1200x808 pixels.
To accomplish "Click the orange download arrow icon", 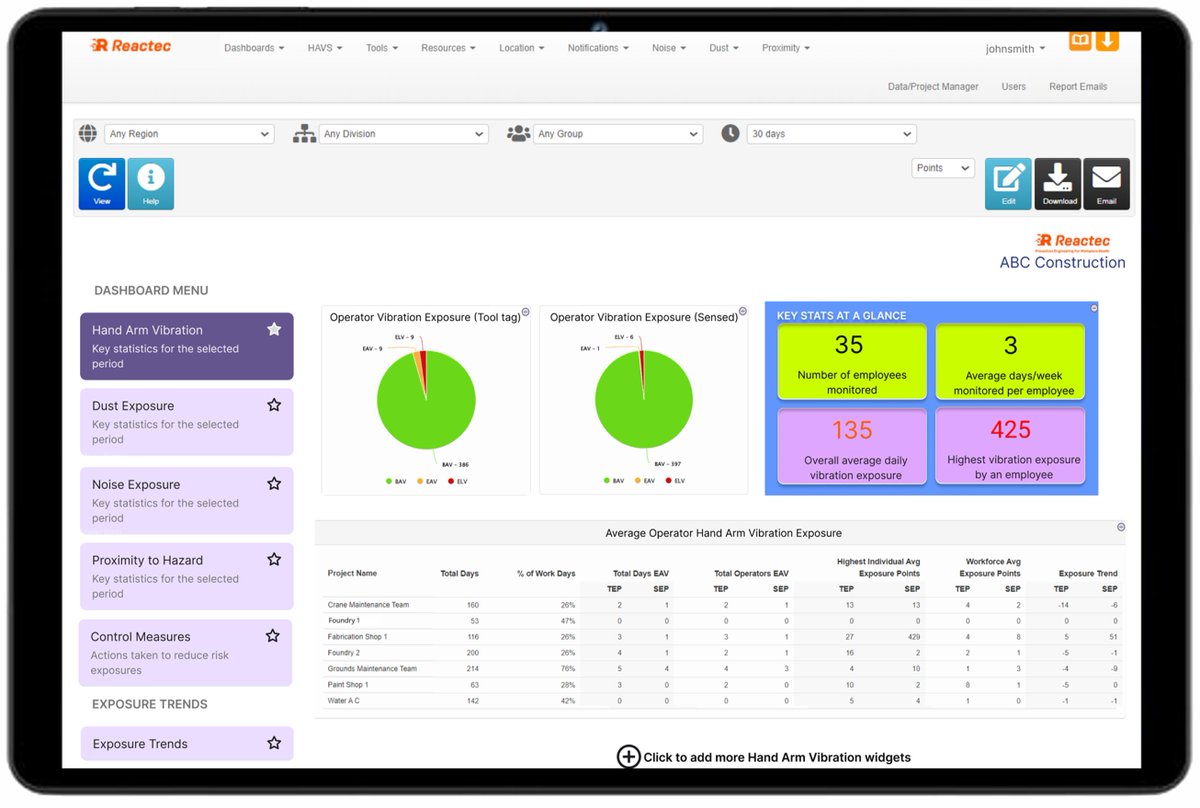I will coord(1107,40).
